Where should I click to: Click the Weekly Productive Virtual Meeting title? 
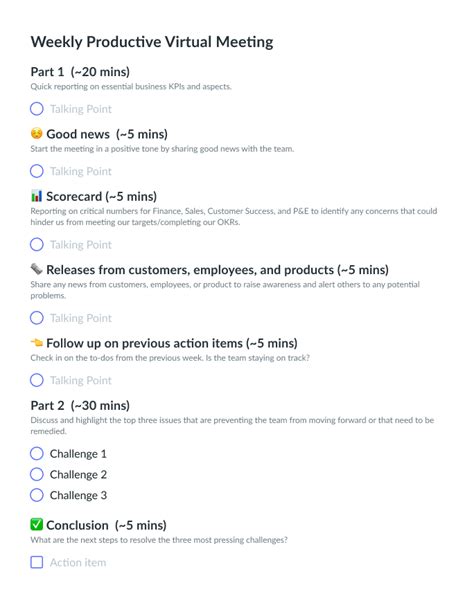point(152,42)
